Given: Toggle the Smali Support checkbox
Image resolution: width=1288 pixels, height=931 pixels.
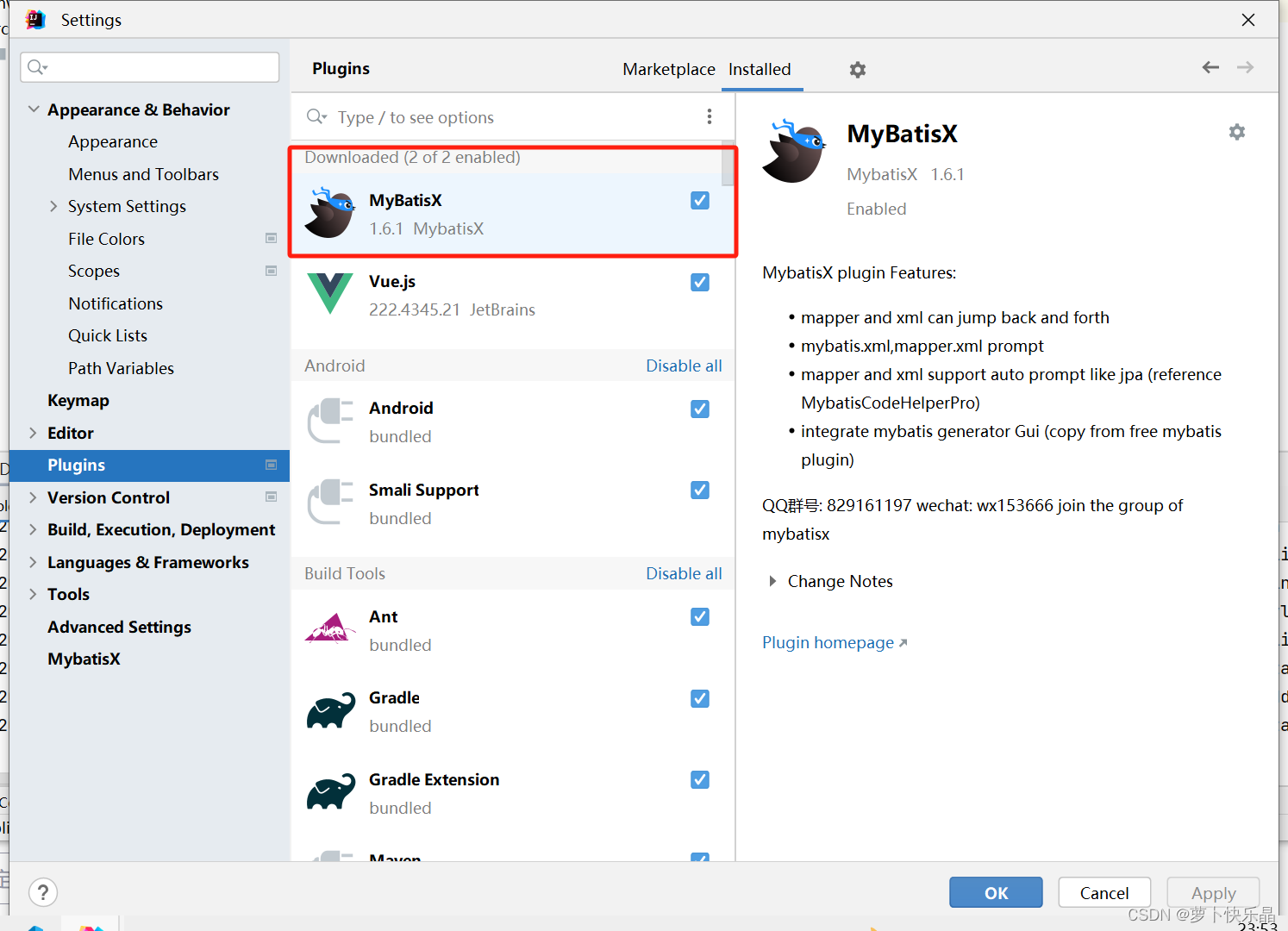Looking at the screenshot, I should click(x=700, y=490).
